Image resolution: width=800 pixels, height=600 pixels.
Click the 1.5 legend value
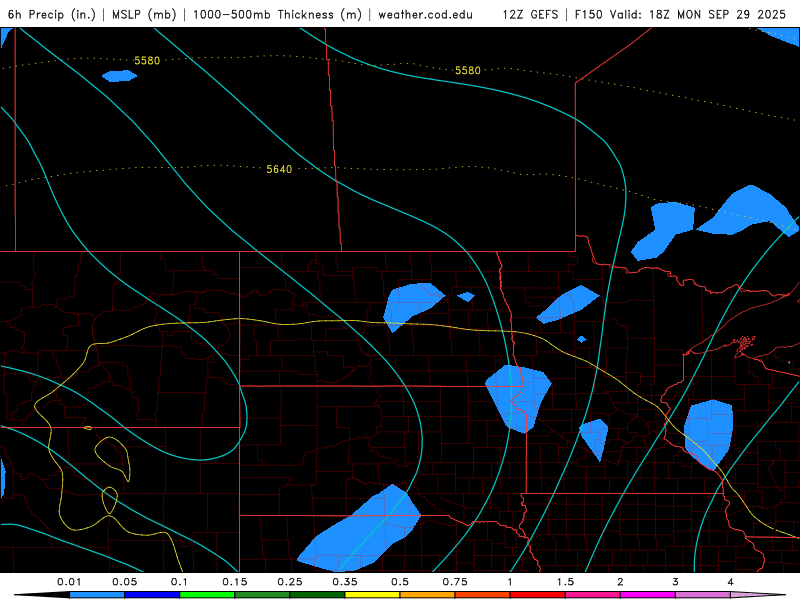click(x=565, y=582)
